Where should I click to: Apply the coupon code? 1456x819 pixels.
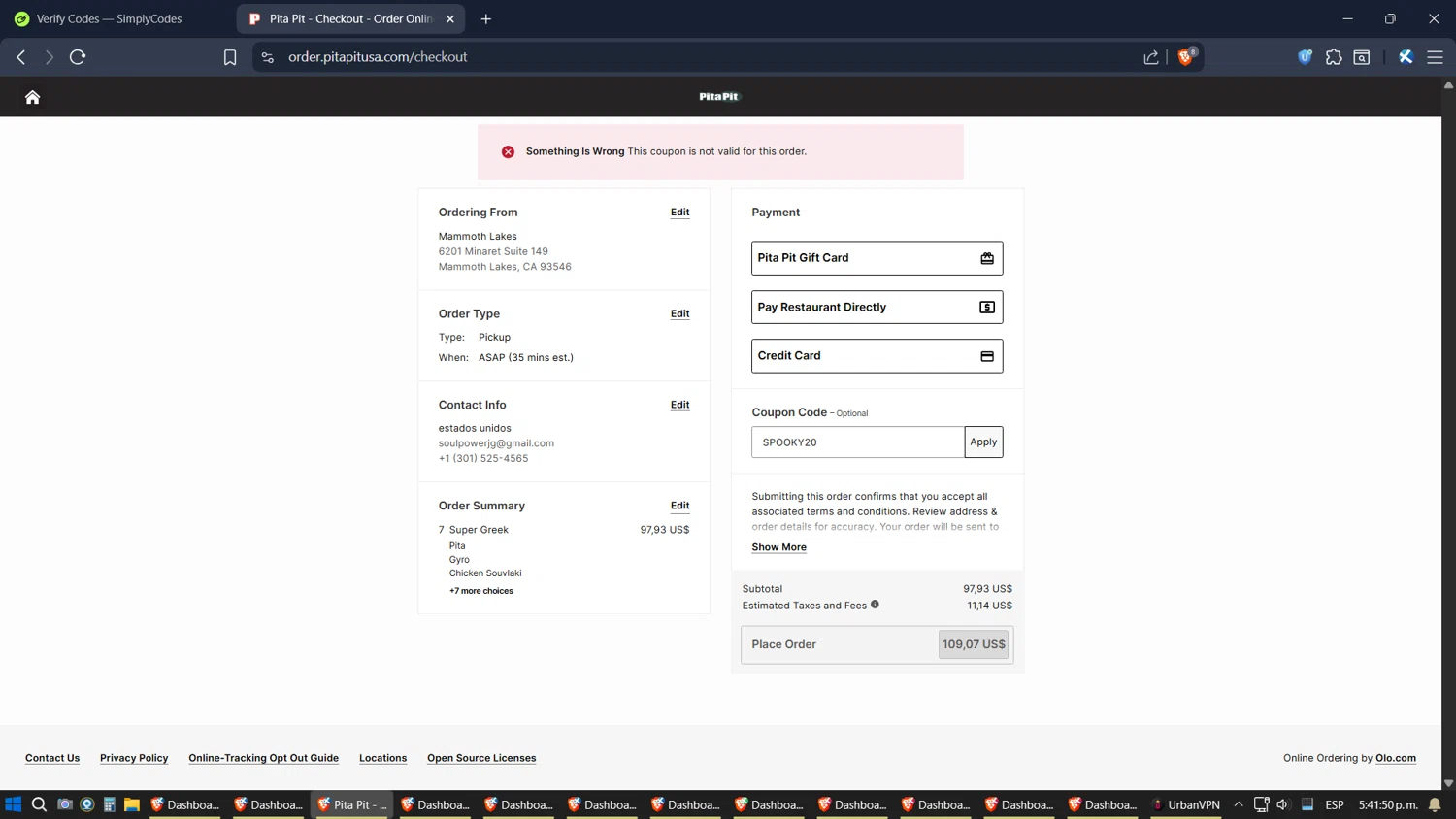pyautogui.click(x=983, y=442)
